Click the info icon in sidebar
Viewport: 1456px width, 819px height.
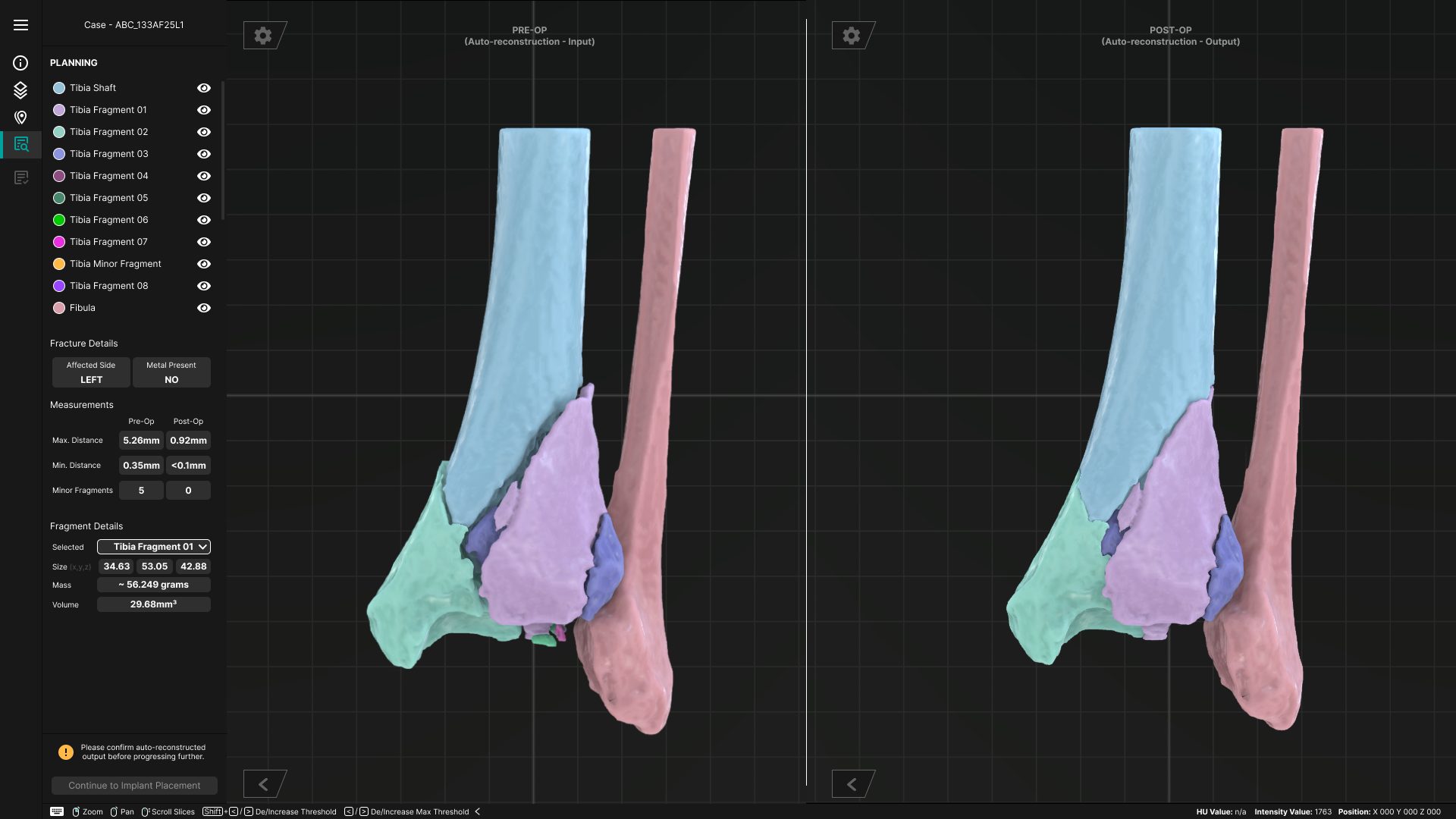click(x=20, y=63)
